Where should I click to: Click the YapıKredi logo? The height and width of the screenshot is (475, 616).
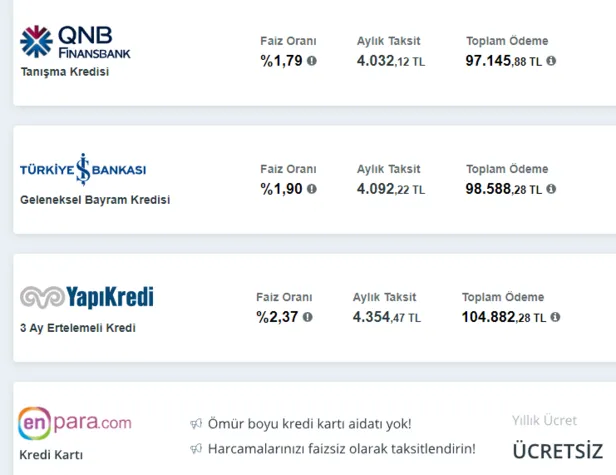(x=87, y=297)
